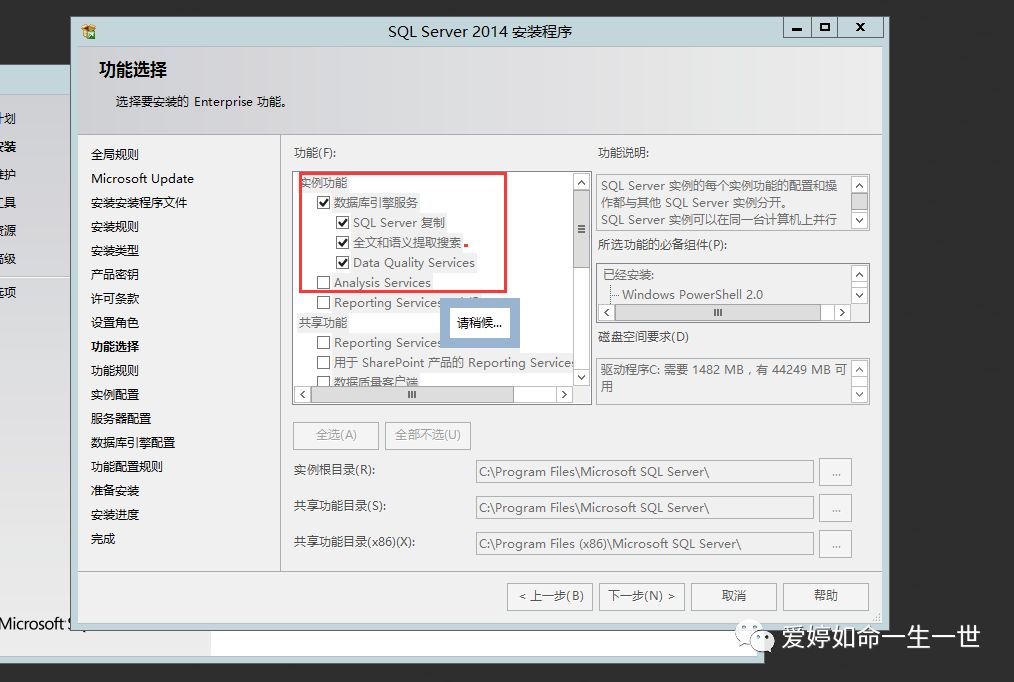The image size is (1014, 682).
Task: Click the Windows PowerShell 2.0 prerequisite entry
Action: (x=692, y=295)
